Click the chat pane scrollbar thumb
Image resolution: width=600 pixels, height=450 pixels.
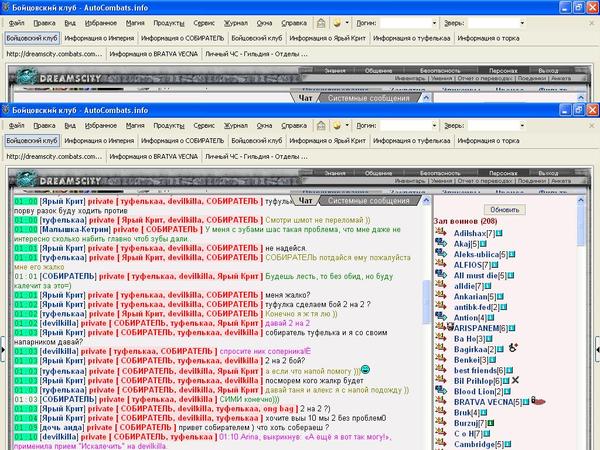click(x=426, y=302)
